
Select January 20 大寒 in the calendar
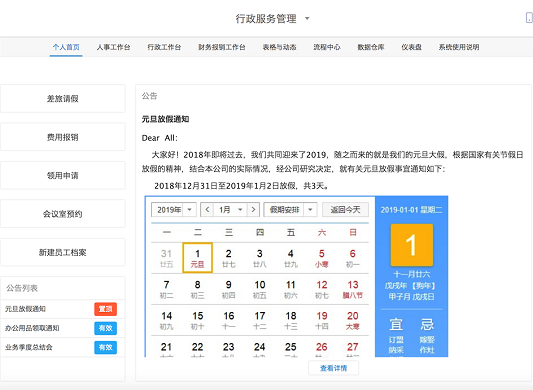[353, 321]
